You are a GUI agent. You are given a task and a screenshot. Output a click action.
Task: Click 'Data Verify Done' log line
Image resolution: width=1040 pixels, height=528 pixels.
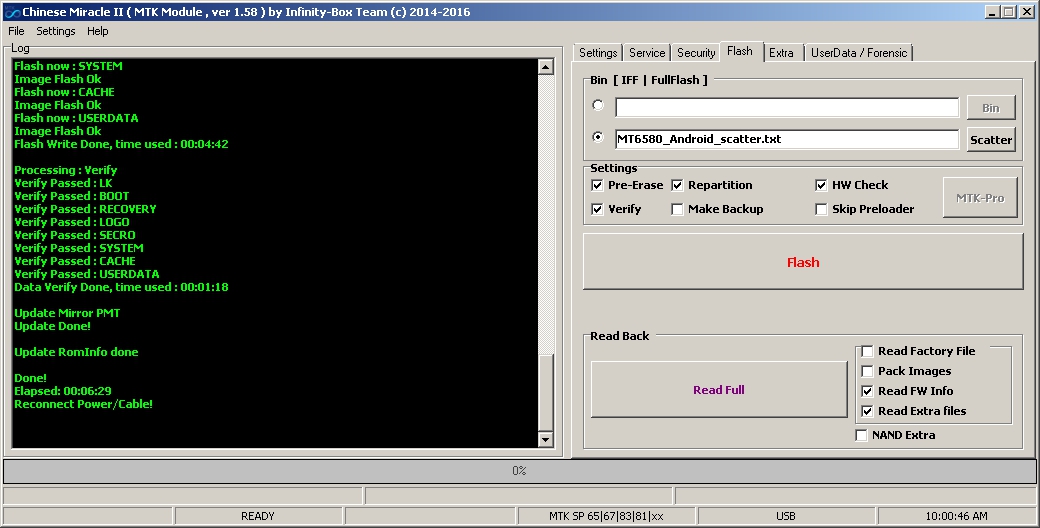click(121, 287)
